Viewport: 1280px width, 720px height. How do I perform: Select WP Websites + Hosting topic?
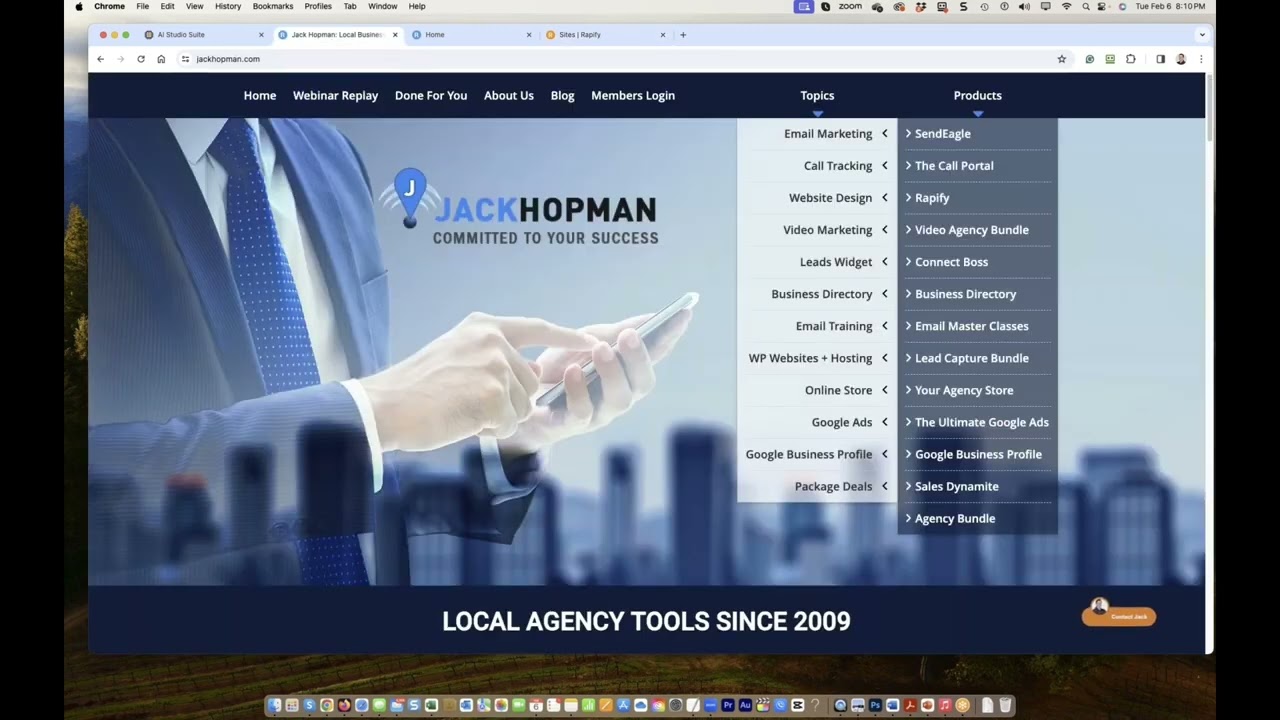[x=810, y=358]
